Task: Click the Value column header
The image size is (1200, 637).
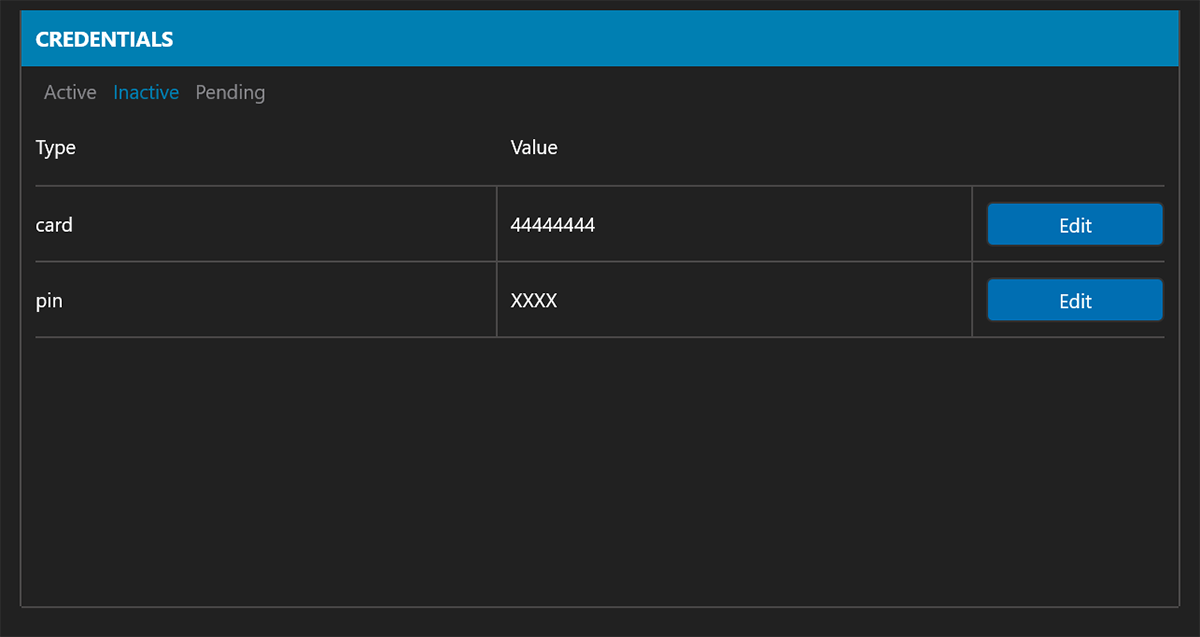Action: (x=534, y=148)
